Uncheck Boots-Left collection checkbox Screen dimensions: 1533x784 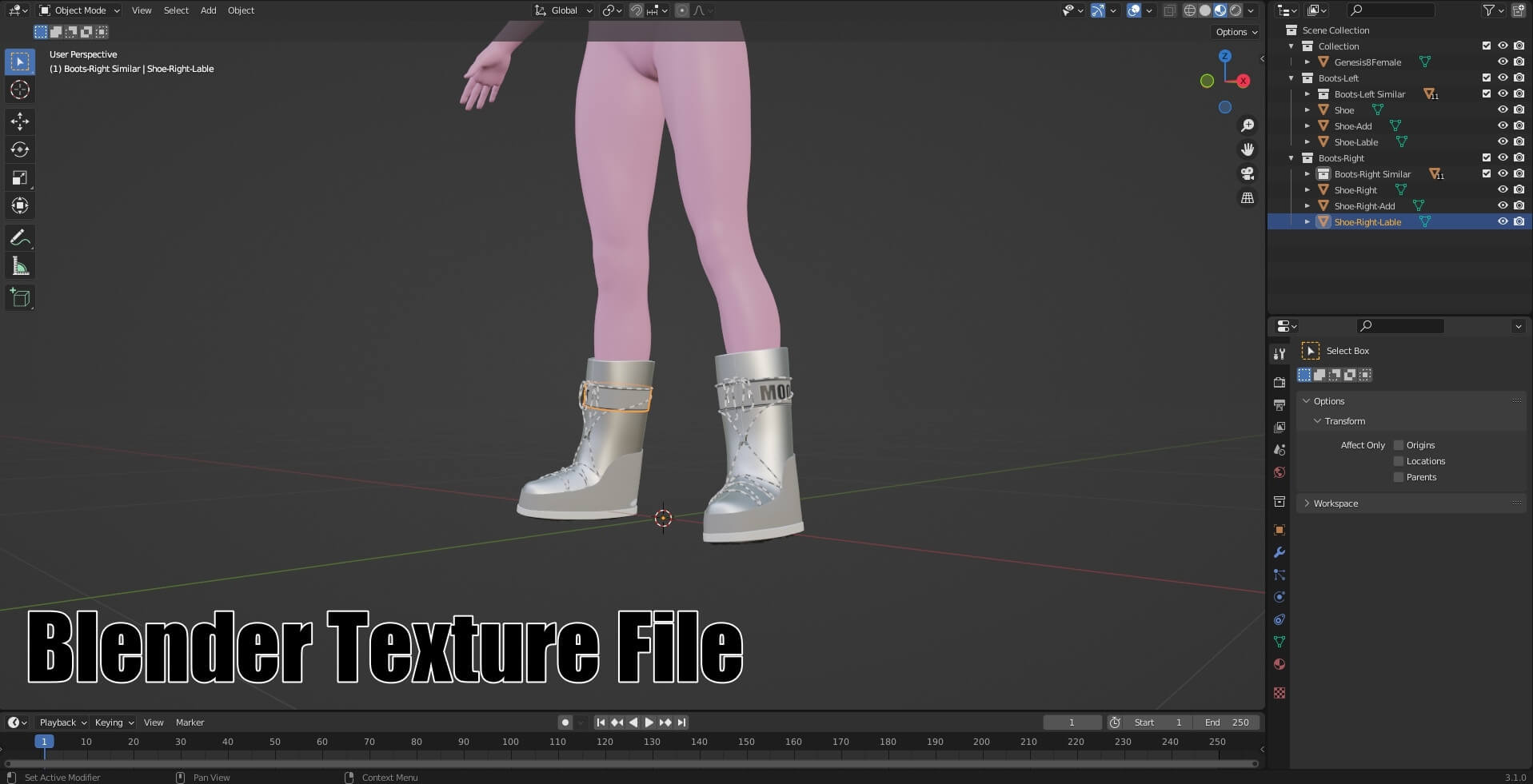[x=1487, y=78]
